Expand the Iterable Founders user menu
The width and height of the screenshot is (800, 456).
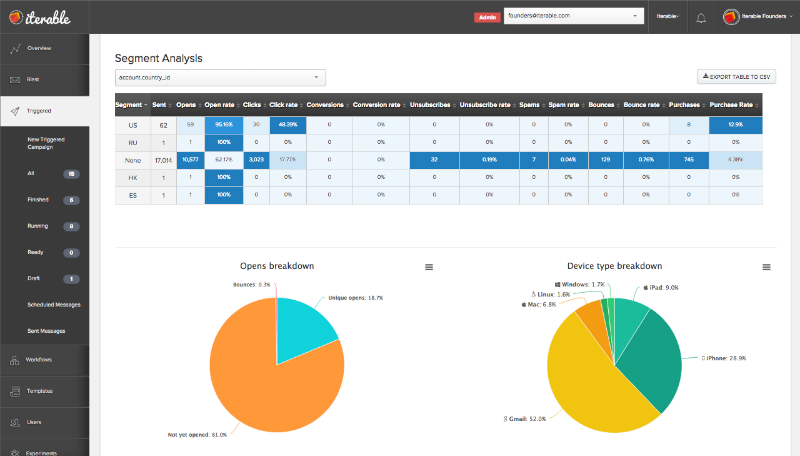click(x=756, y=17)
